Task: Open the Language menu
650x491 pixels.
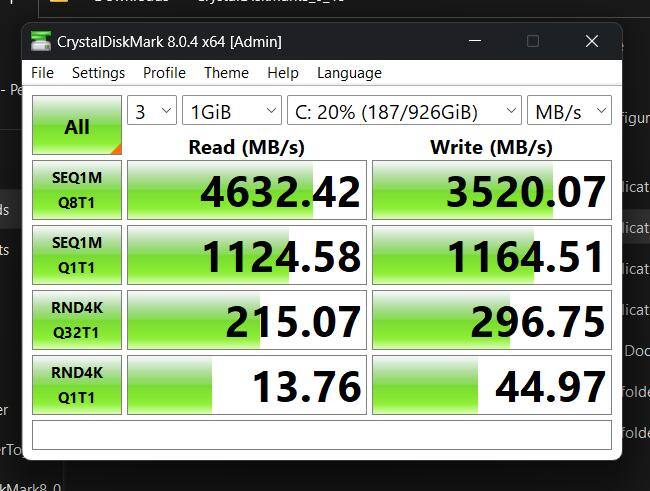Action: pyautogui.click(x=349, y=73)
